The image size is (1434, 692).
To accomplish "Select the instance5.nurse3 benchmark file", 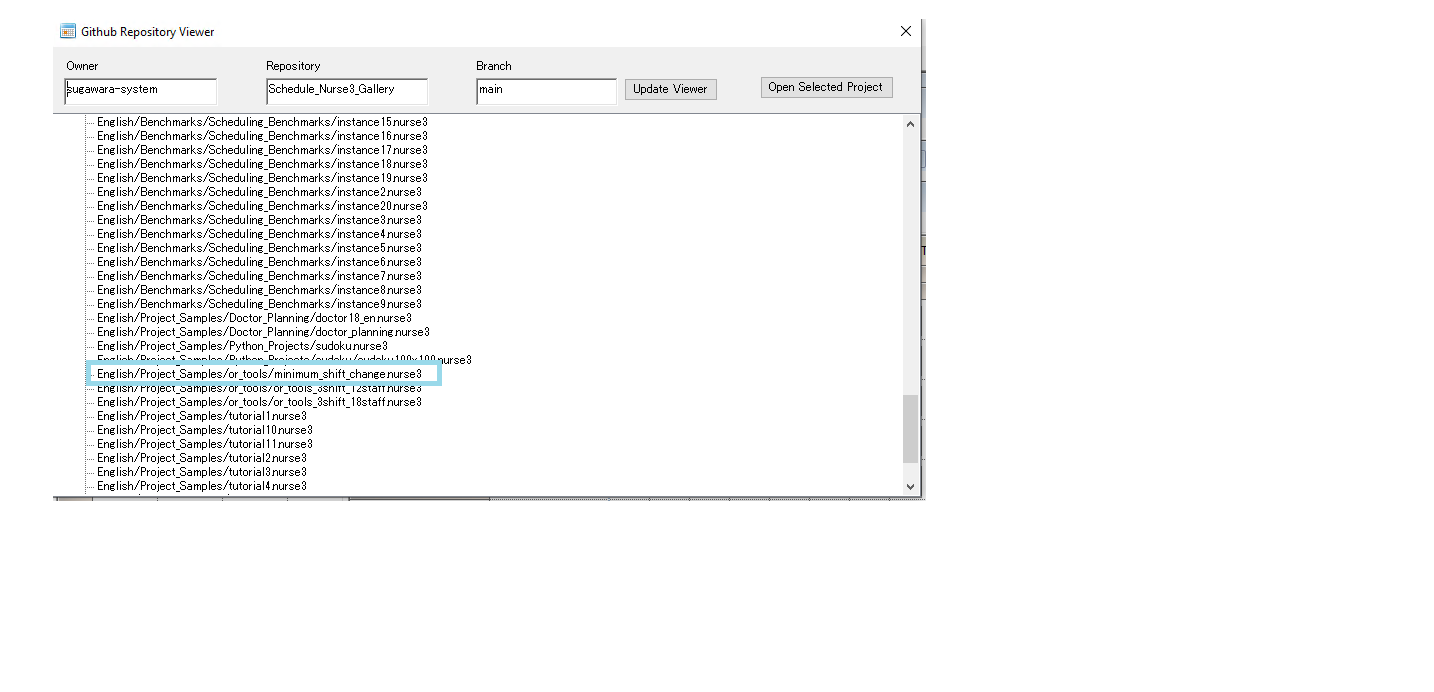I will [x=259, y=248].
